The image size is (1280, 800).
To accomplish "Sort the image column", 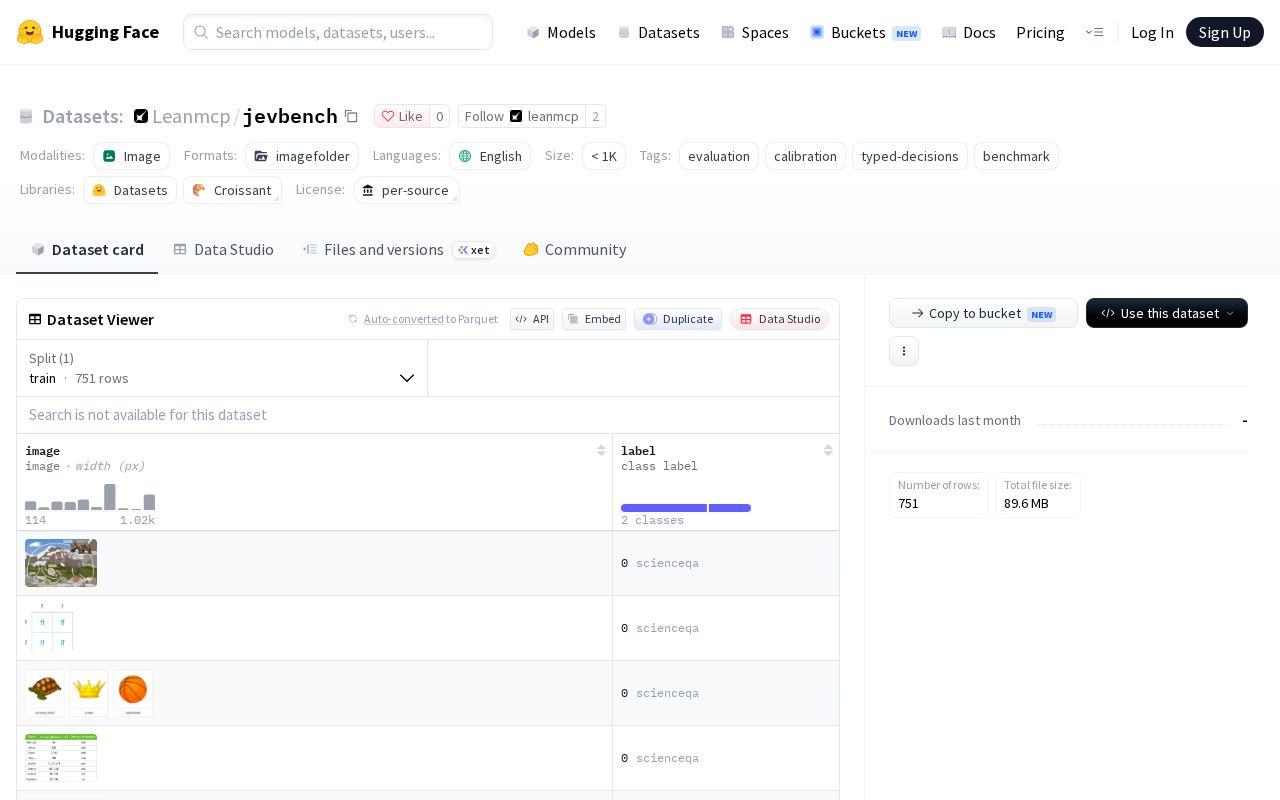I will 601,450.
